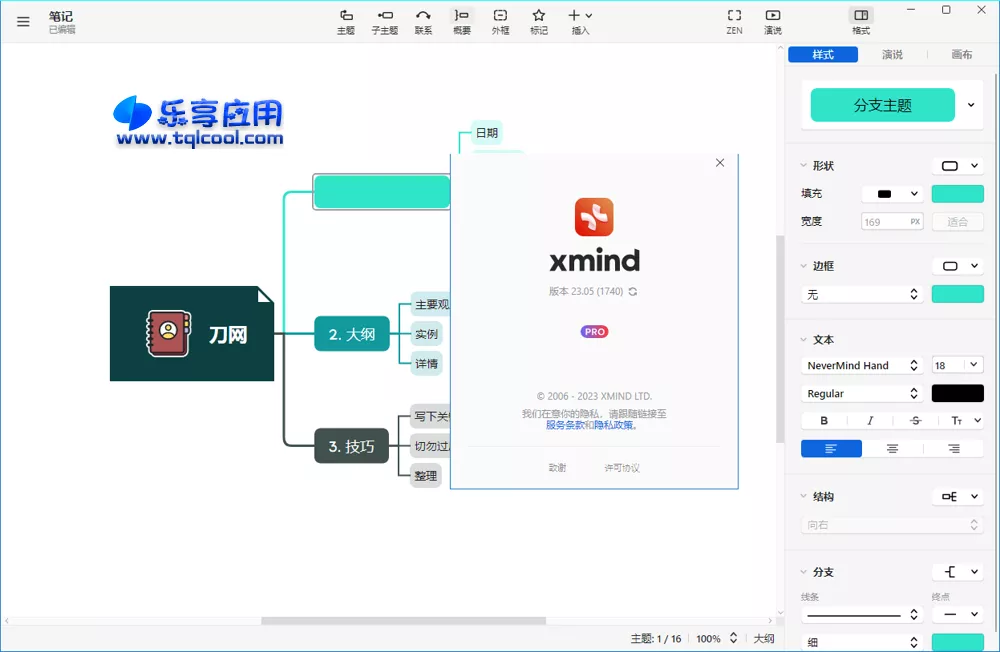
Task: Start 演说 presentation mode
Action: (x=771, y=20)
